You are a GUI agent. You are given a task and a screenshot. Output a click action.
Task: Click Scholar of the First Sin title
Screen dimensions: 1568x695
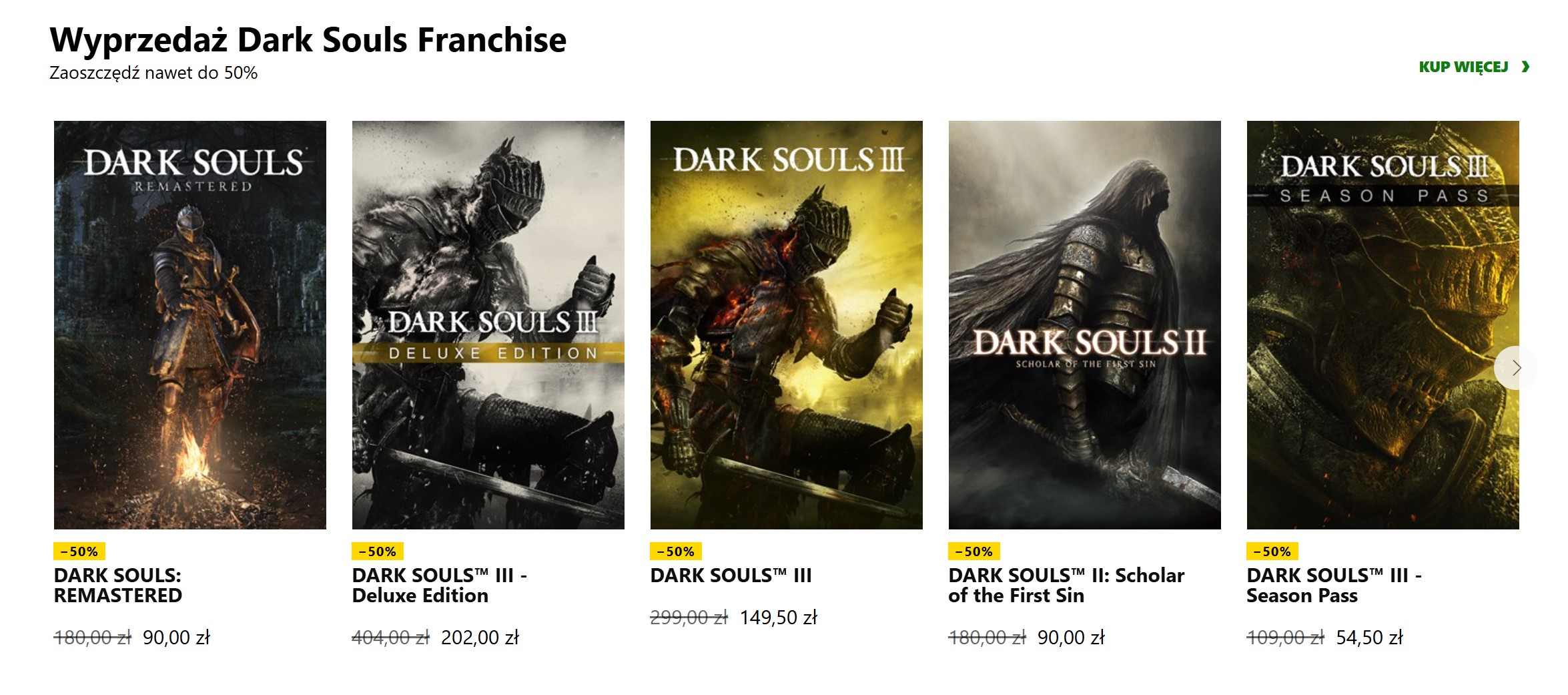[x=1066, y=586]
